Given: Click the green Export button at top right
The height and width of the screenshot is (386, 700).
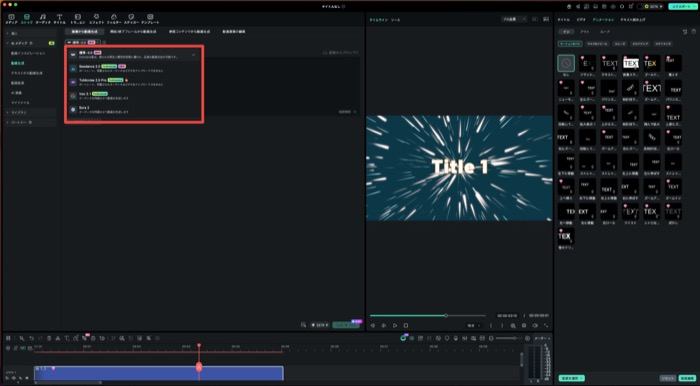Looking at the screenshot, I should (682, 7).
